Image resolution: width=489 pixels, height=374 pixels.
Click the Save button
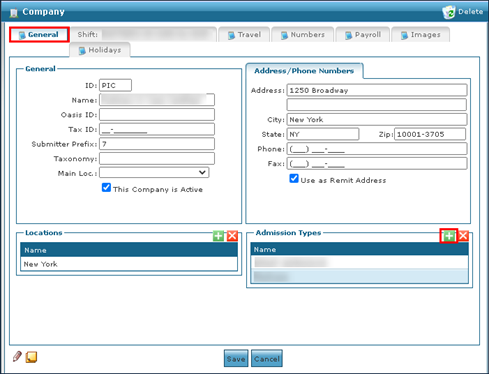pos(236,359)
